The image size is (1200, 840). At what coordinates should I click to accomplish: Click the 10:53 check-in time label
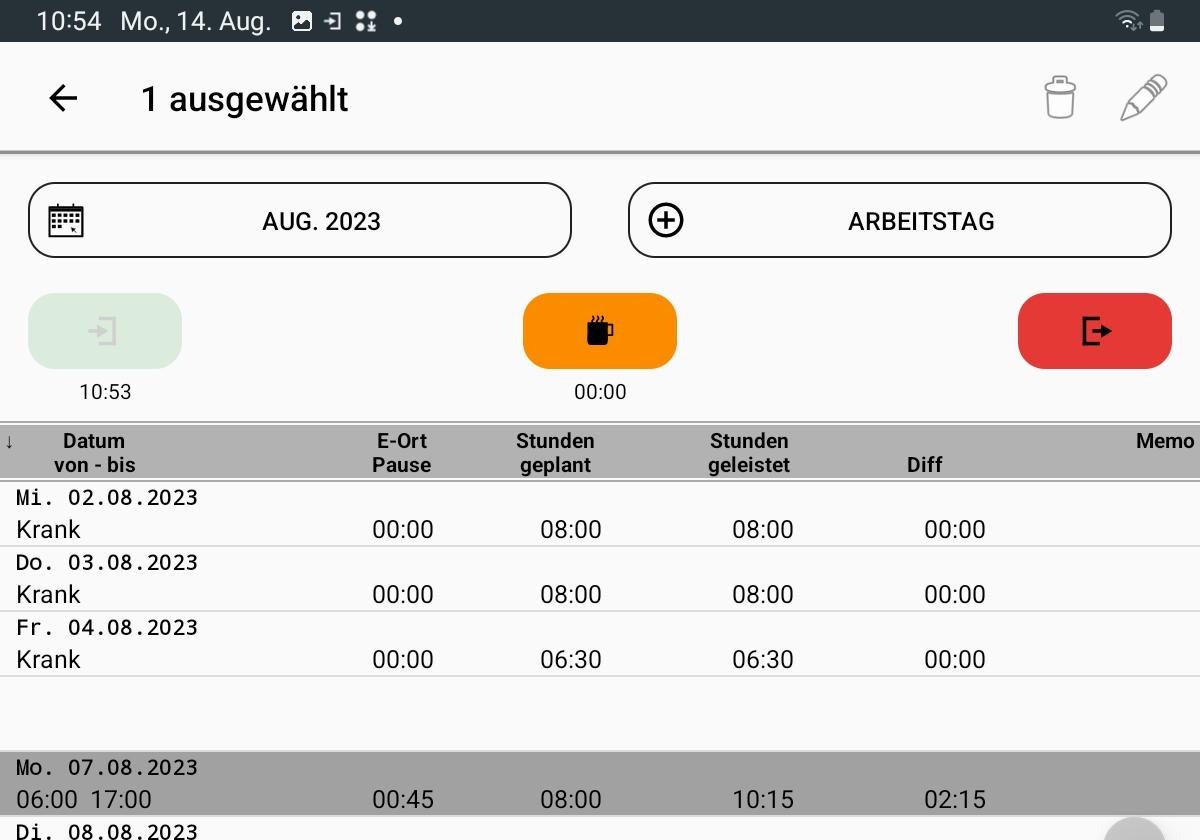[x=105, y=392]
